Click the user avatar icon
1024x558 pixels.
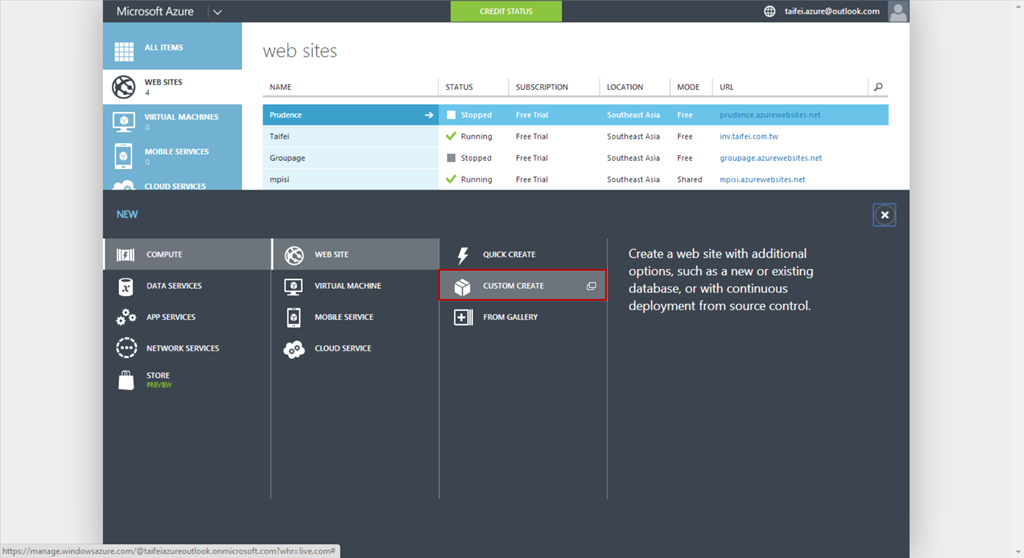pyautogui.click(x=898, y=11)
